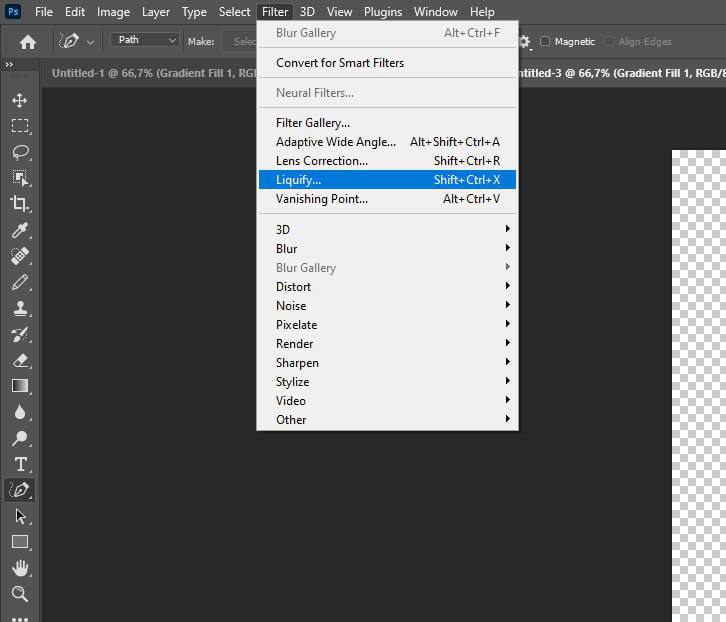Open Filter Gallery menu entry

[387, 123]
